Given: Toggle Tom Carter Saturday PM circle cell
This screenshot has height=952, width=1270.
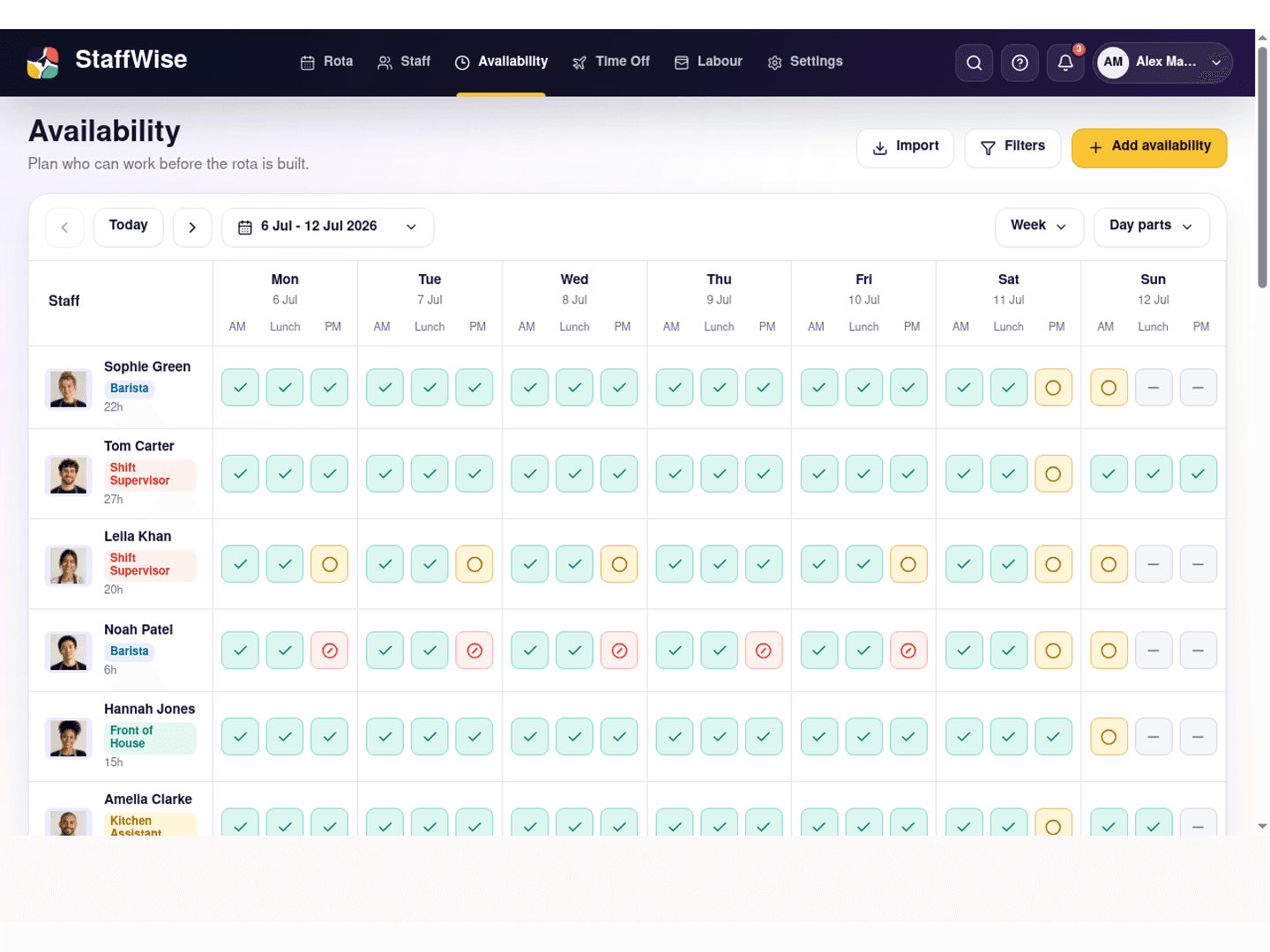Looking at the screenshot, I should click(1053, 473).
